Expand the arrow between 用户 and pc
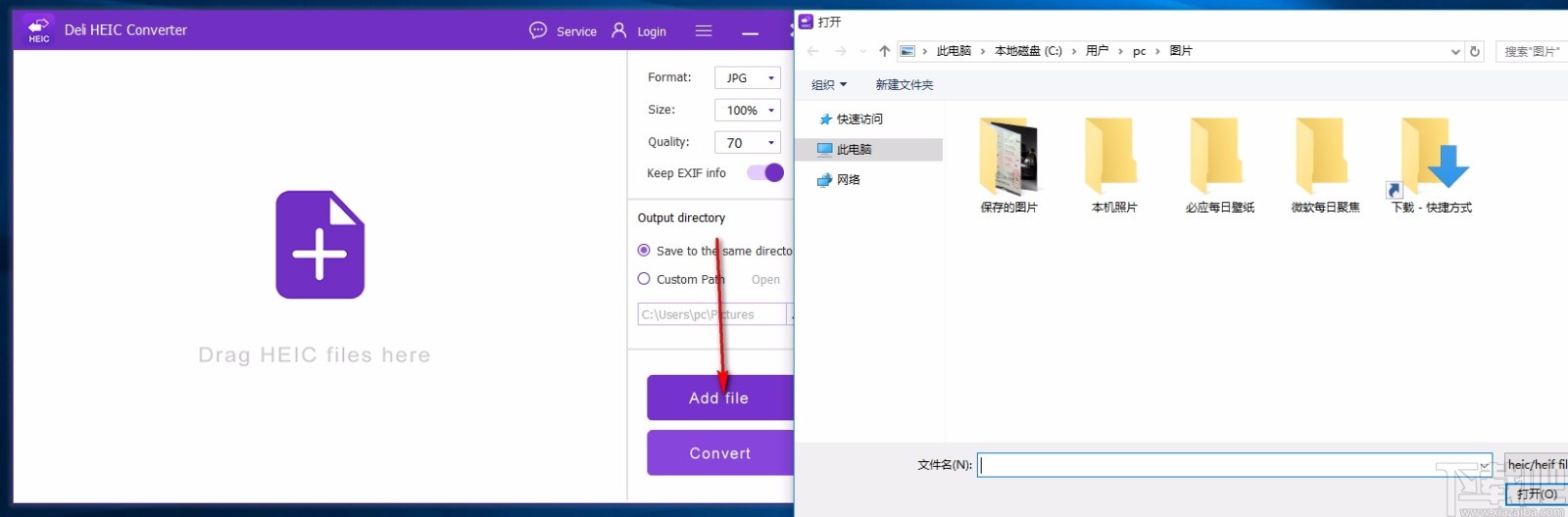This screenshot has height=517, width=1568. coord(1120,51)
